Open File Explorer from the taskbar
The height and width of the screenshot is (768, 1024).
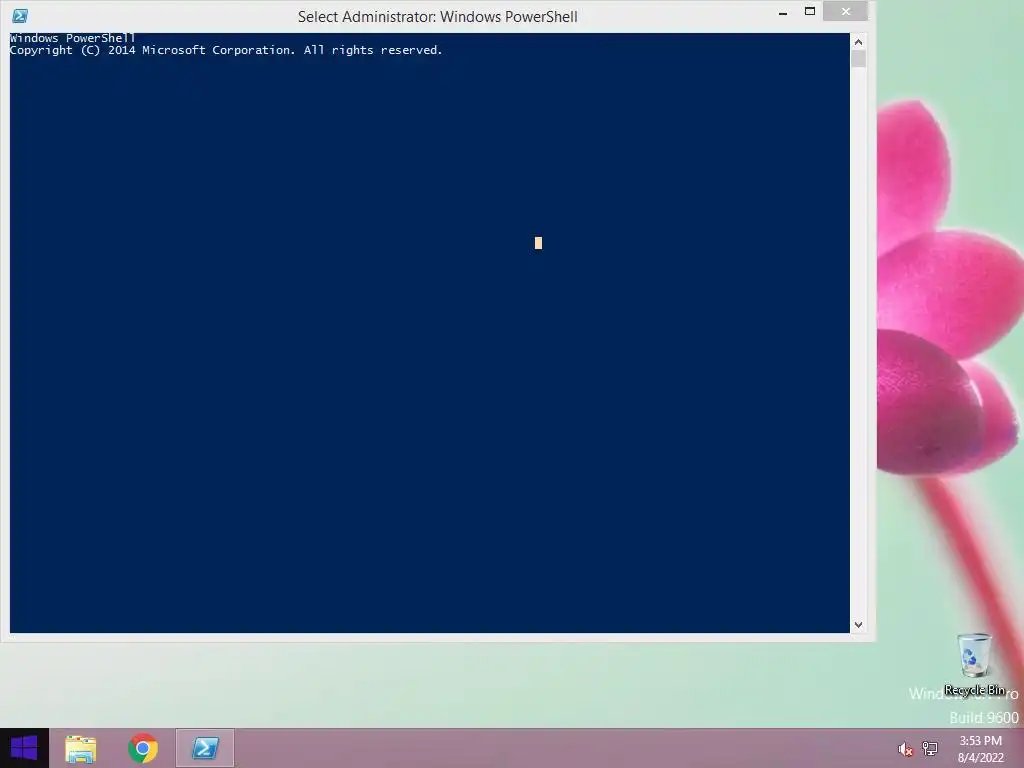pyautogui.click(x=81, y=749)
